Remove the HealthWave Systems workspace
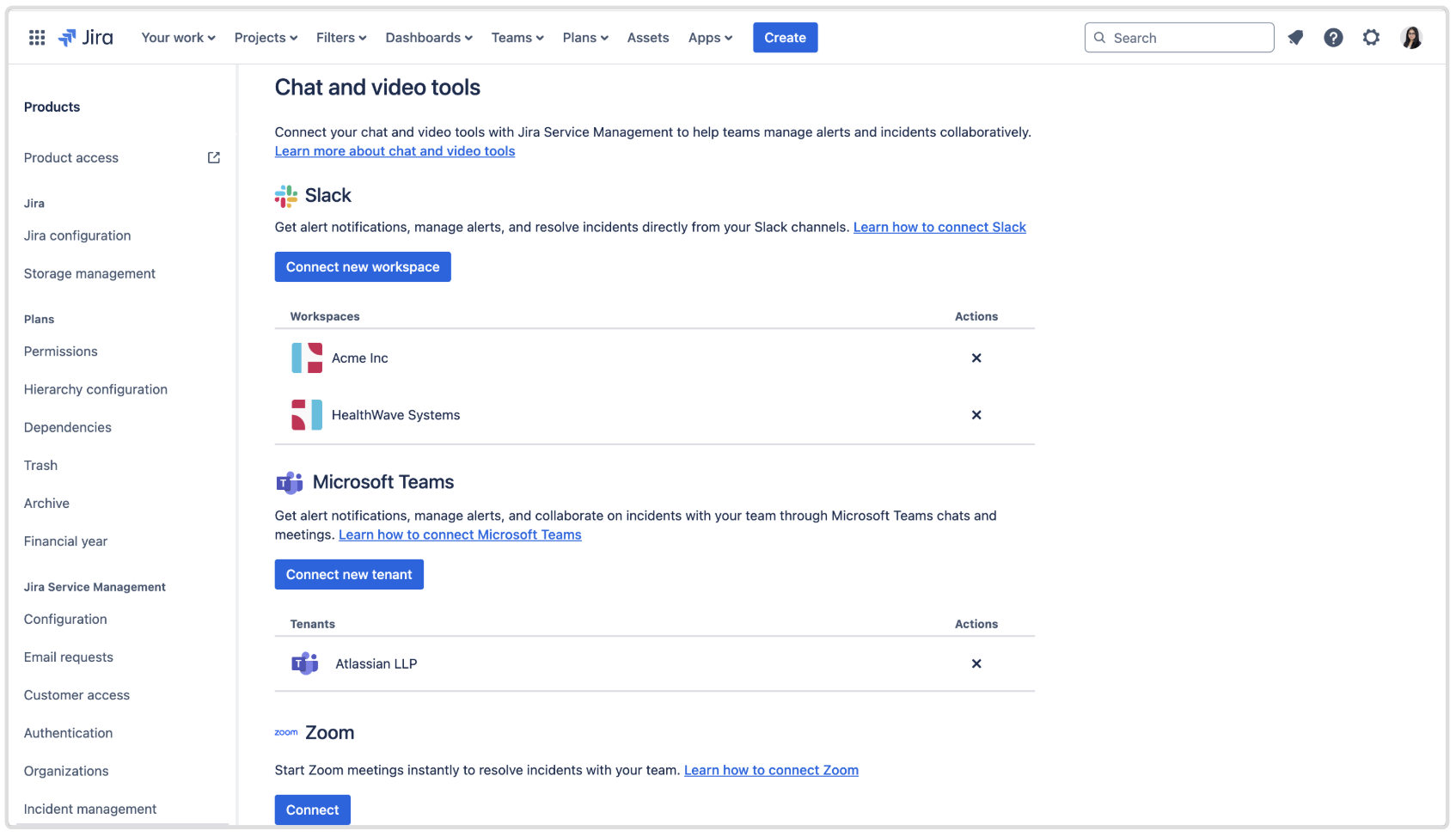 pos(976,415)
